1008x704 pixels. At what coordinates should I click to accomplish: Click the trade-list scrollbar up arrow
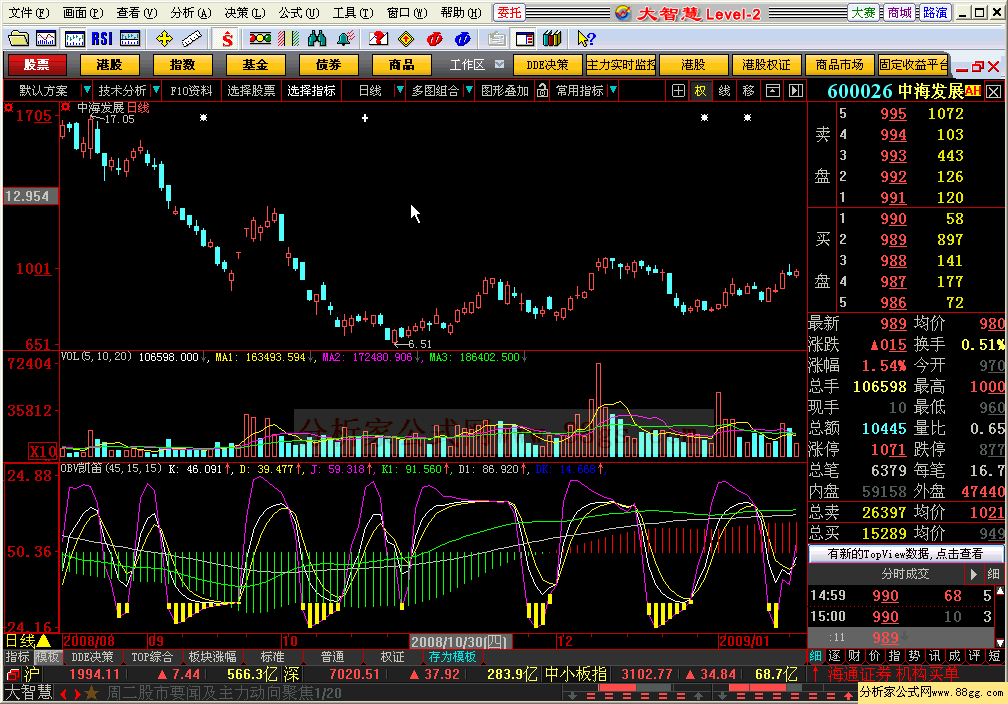click(x=1000, y=590)
